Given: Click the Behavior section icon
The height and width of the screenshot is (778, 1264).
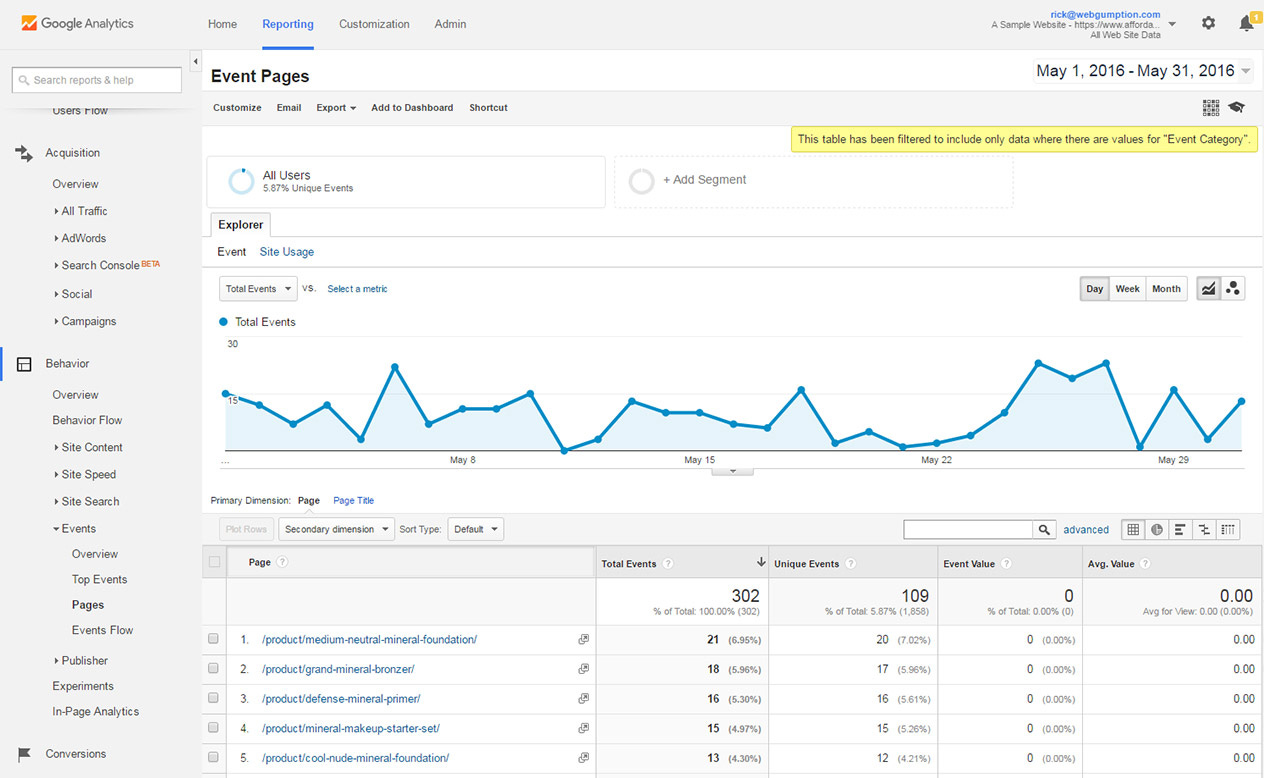Looking at the screenshot, I should (x=24, y=364).
